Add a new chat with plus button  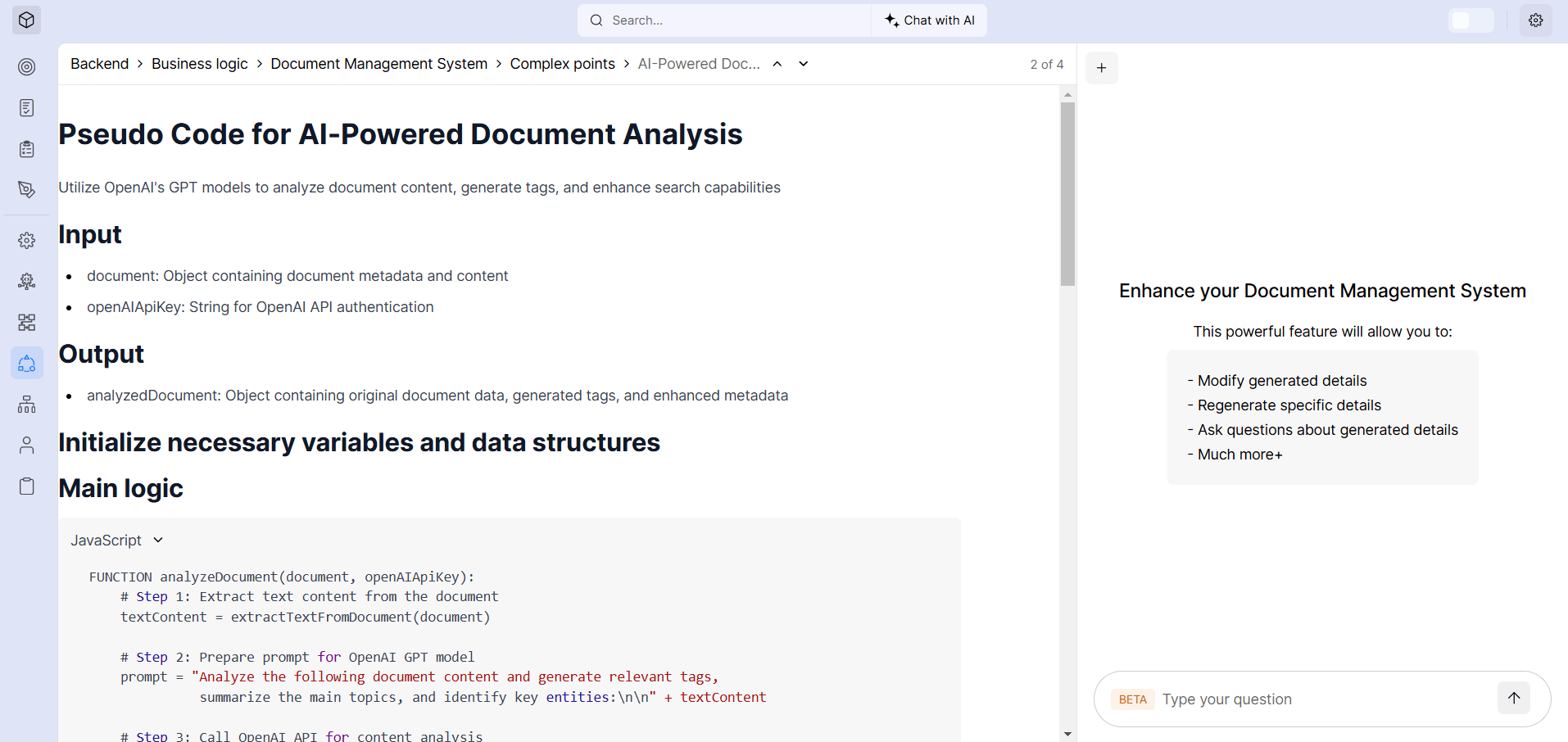(x=1101, y=68)
